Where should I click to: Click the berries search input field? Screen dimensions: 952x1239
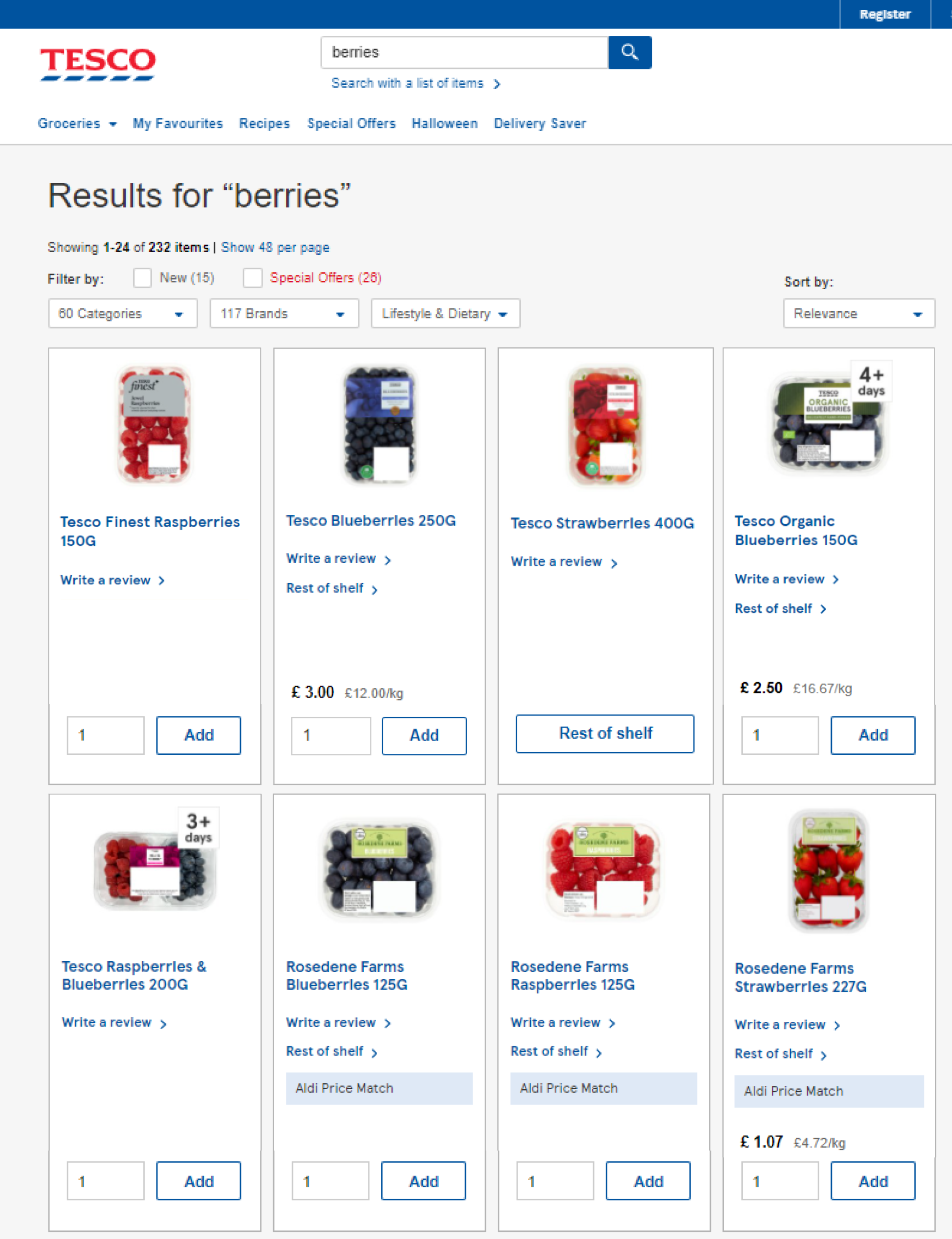coord(465,52)
